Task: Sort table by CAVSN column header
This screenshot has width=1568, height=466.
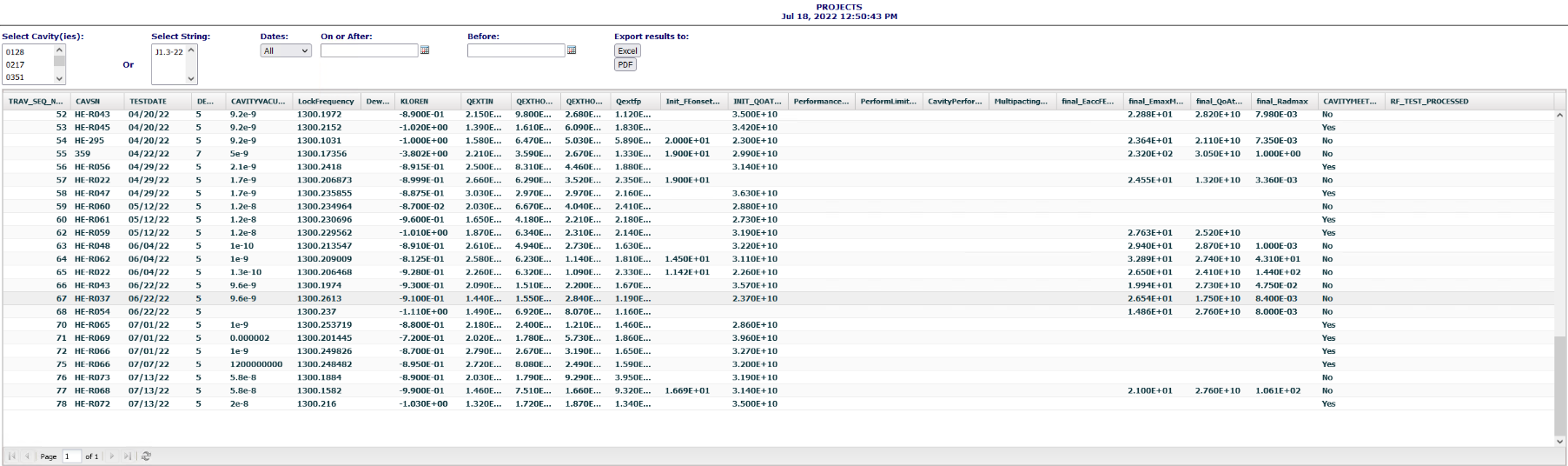Action: (x=88, y=102)
